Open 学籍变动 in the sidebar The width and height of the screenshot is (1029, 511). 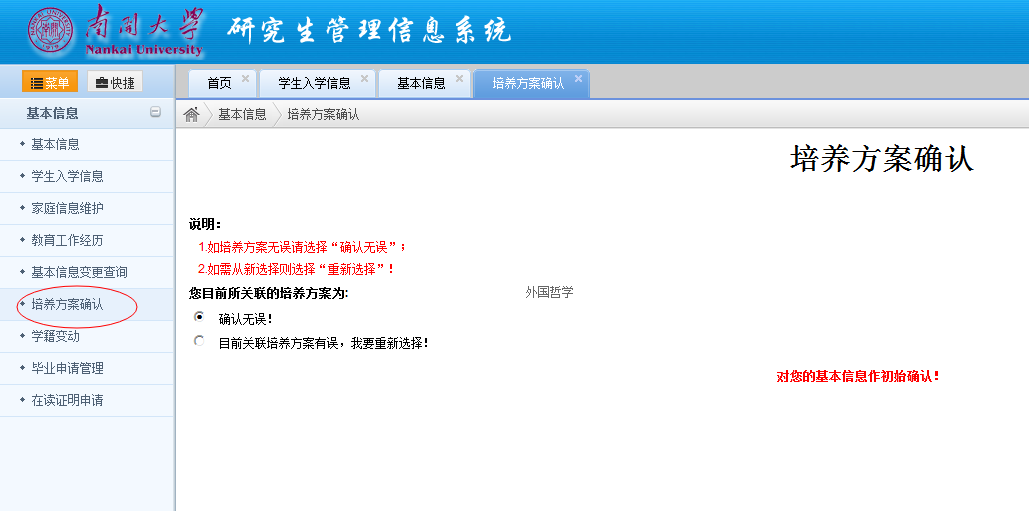pyautogui.click(x=55, y=336)
